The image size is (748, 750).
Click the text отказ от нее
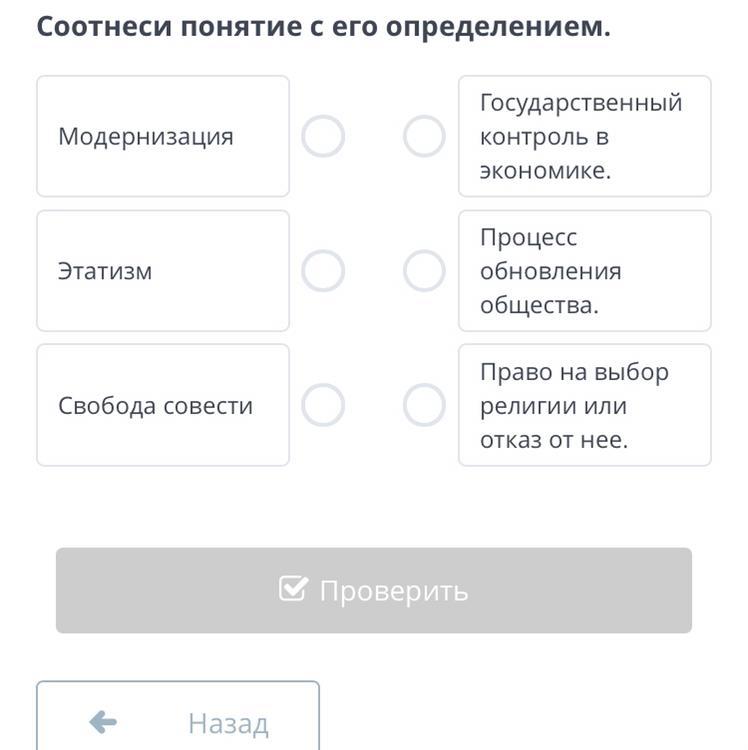pos(554,440)
